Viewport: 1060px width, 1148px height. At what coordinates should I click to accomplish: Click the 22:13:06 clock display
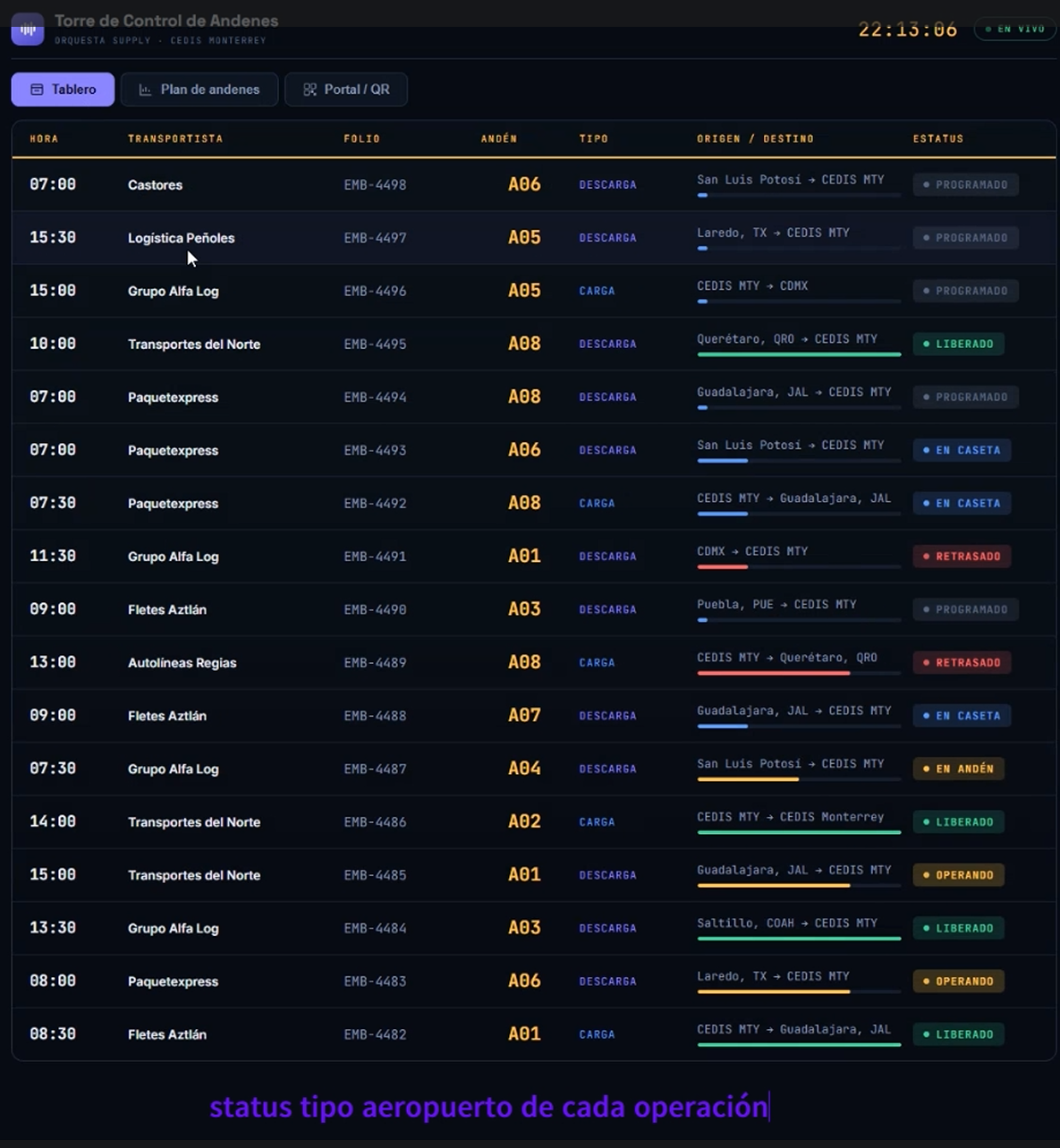pyautogui.click(x=908, y=30)
